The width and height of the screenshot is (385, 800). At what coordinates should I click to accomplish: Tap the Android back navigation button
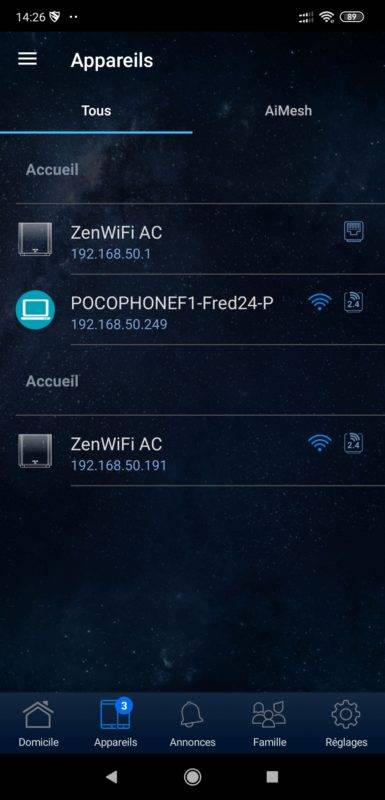(111, 777)
